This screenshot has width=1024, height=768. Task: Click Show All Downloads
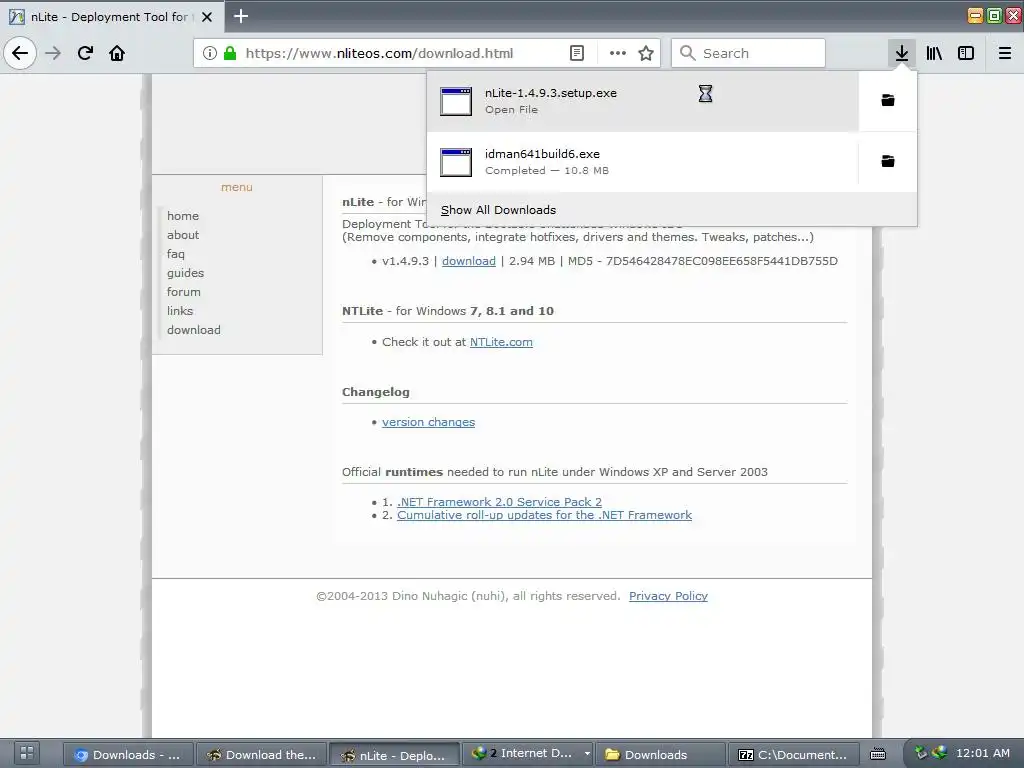(498, 210)
